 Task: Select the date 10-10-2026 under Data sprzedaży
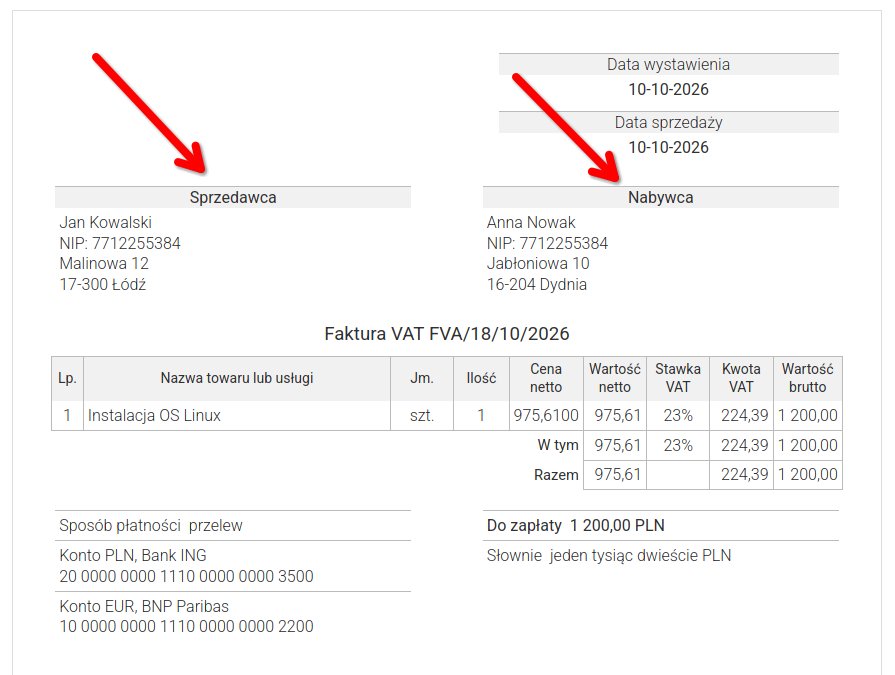(x=668, y=148)
